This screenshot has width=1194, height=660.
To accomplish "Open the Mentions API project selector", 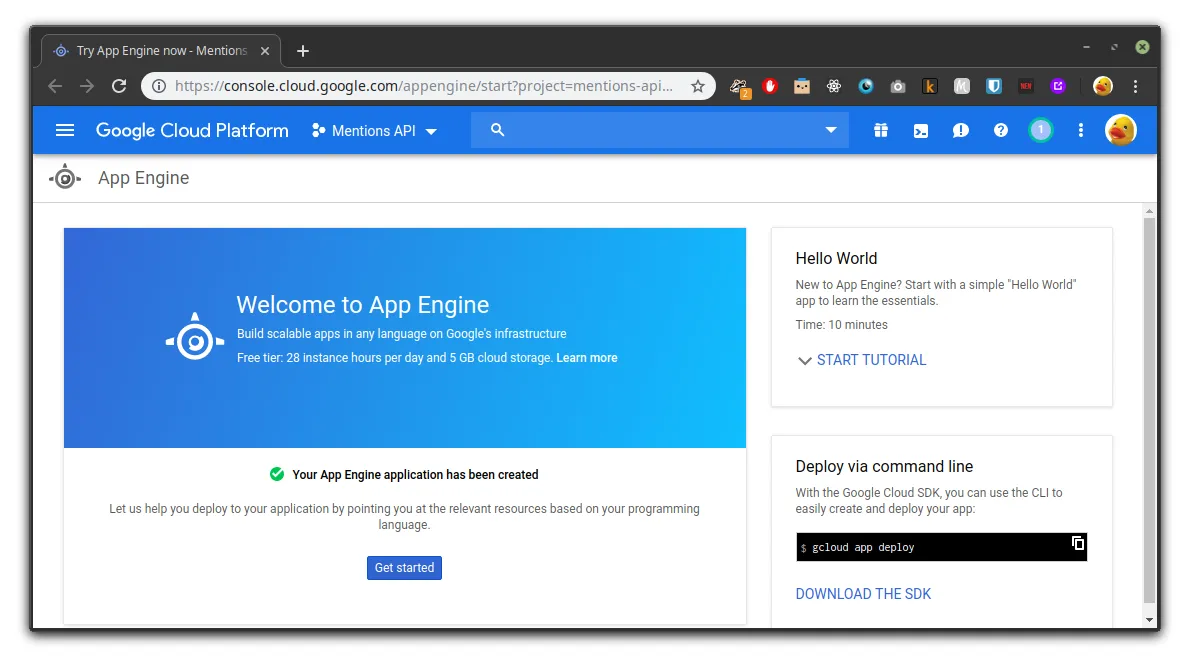I will 373,130.
